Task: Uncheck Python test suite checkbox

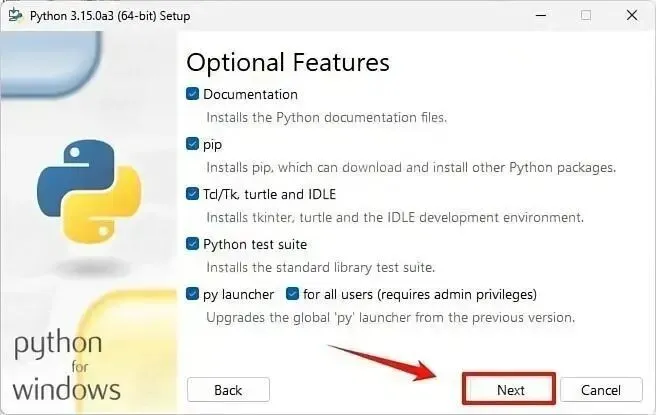Action: (x=192, y=244)
